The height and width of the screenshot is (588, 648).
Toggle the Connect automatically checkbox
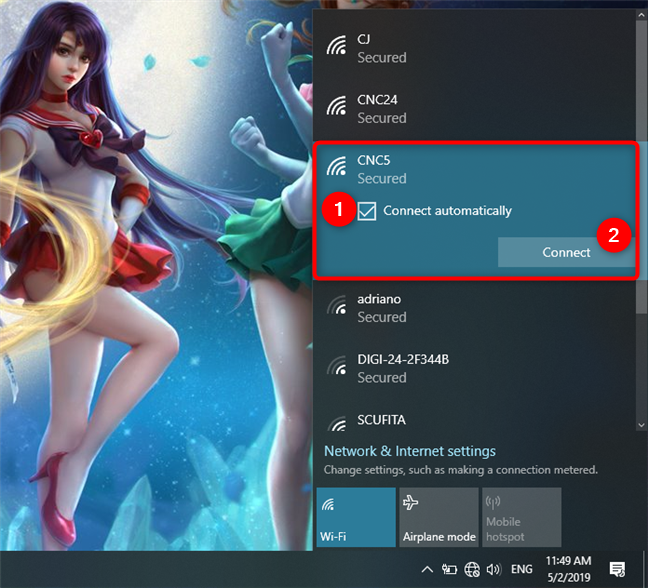click(367, 211)
